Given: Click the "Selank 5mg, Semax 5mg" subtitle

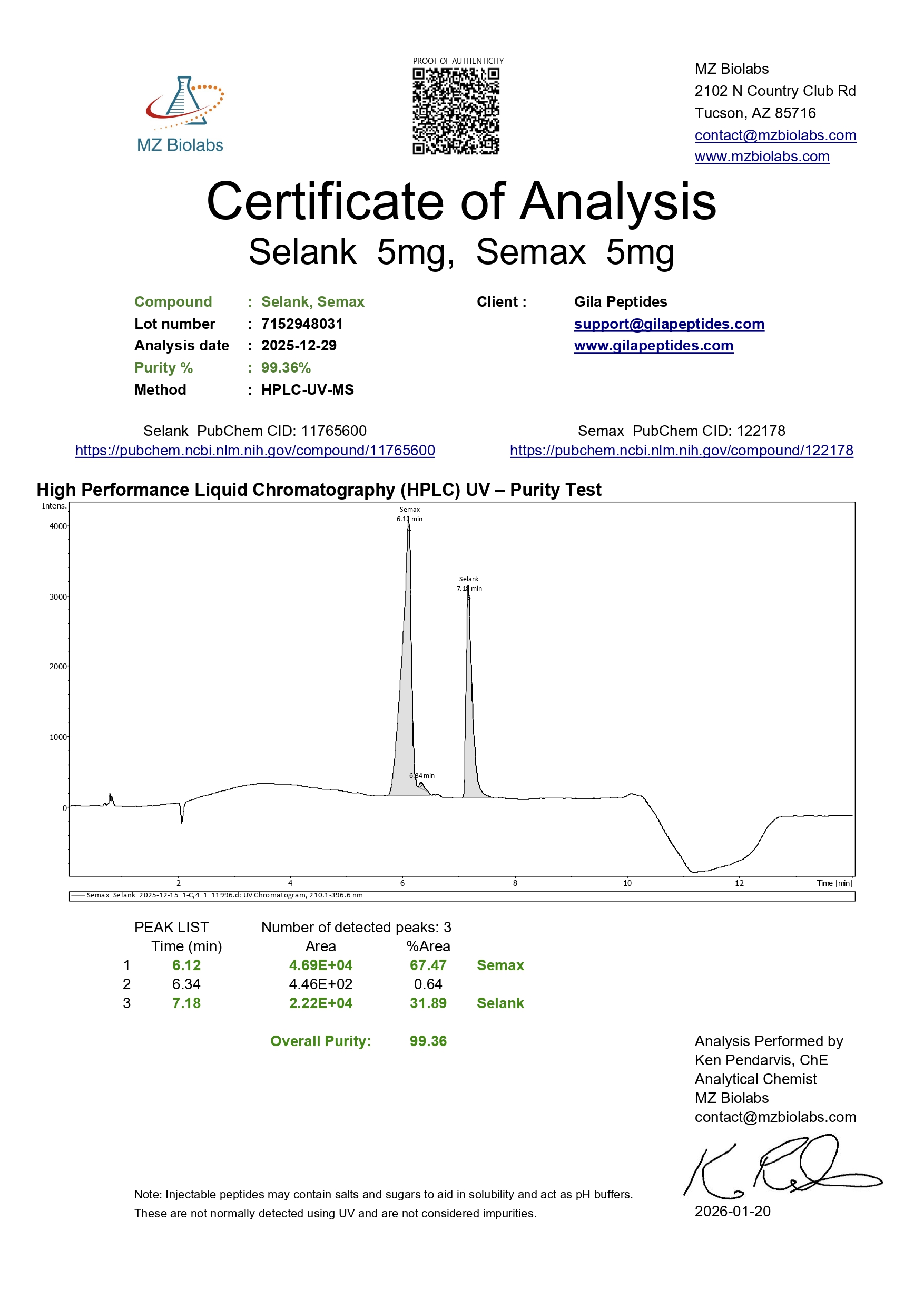Looking at the screenshot, I should pyautogui.click(x=461, y=252).
